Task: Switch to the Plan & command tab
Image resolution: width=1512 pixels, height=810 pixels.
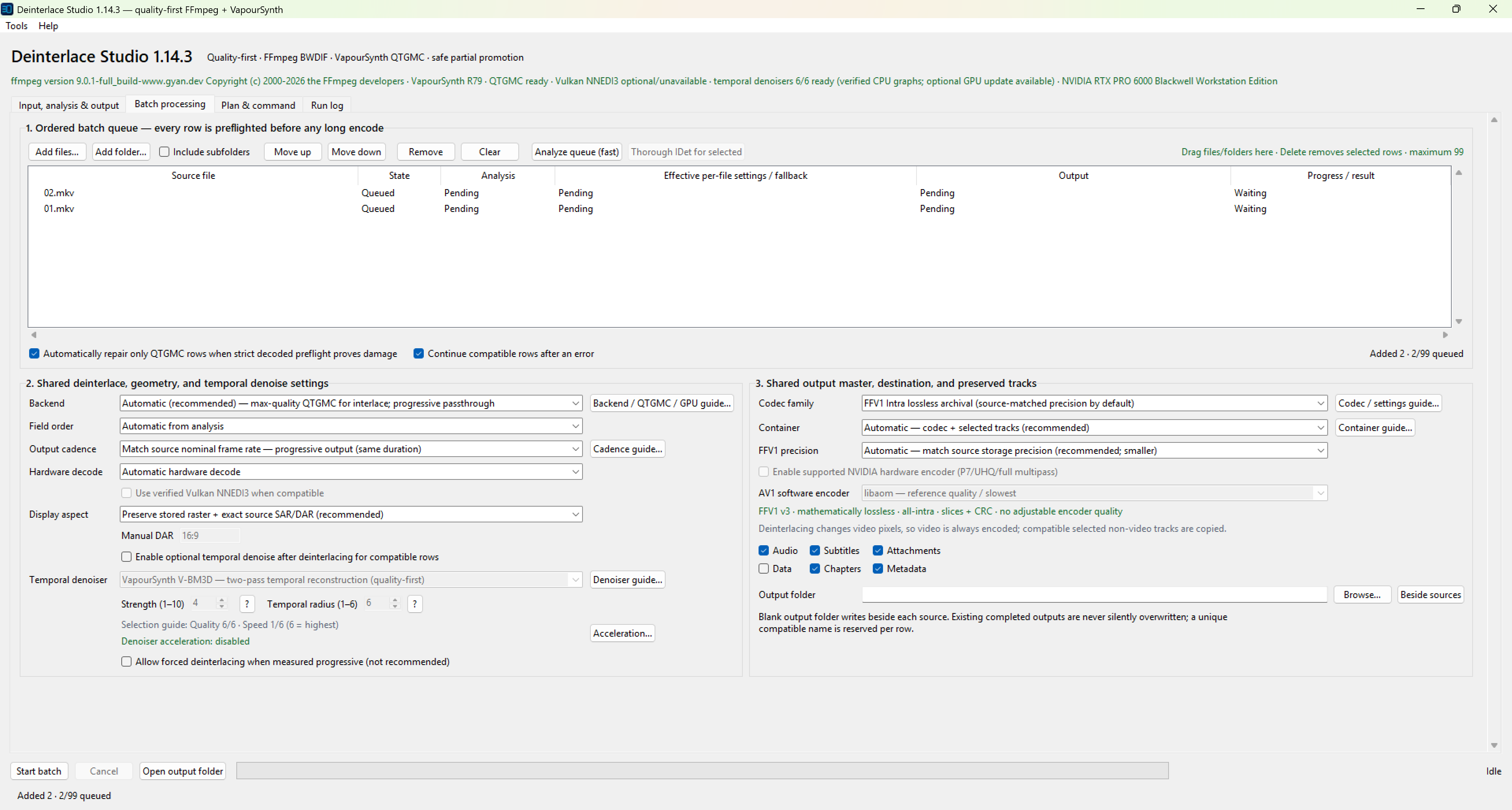Action: pos(258,105)
